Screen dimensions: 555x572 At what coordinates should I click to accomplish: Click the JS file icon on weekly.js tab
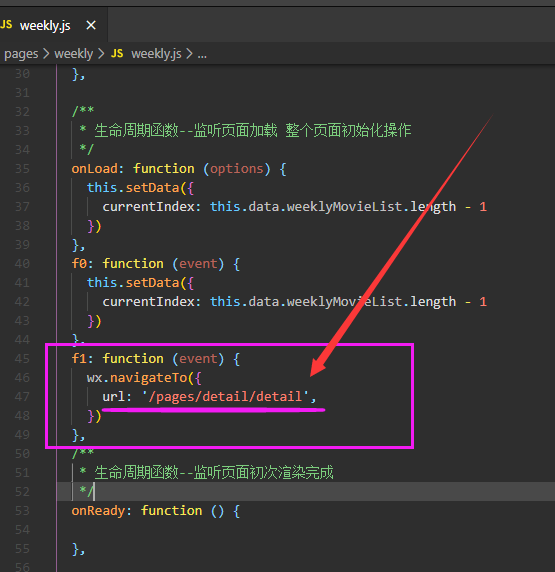(x=6, y=25)
